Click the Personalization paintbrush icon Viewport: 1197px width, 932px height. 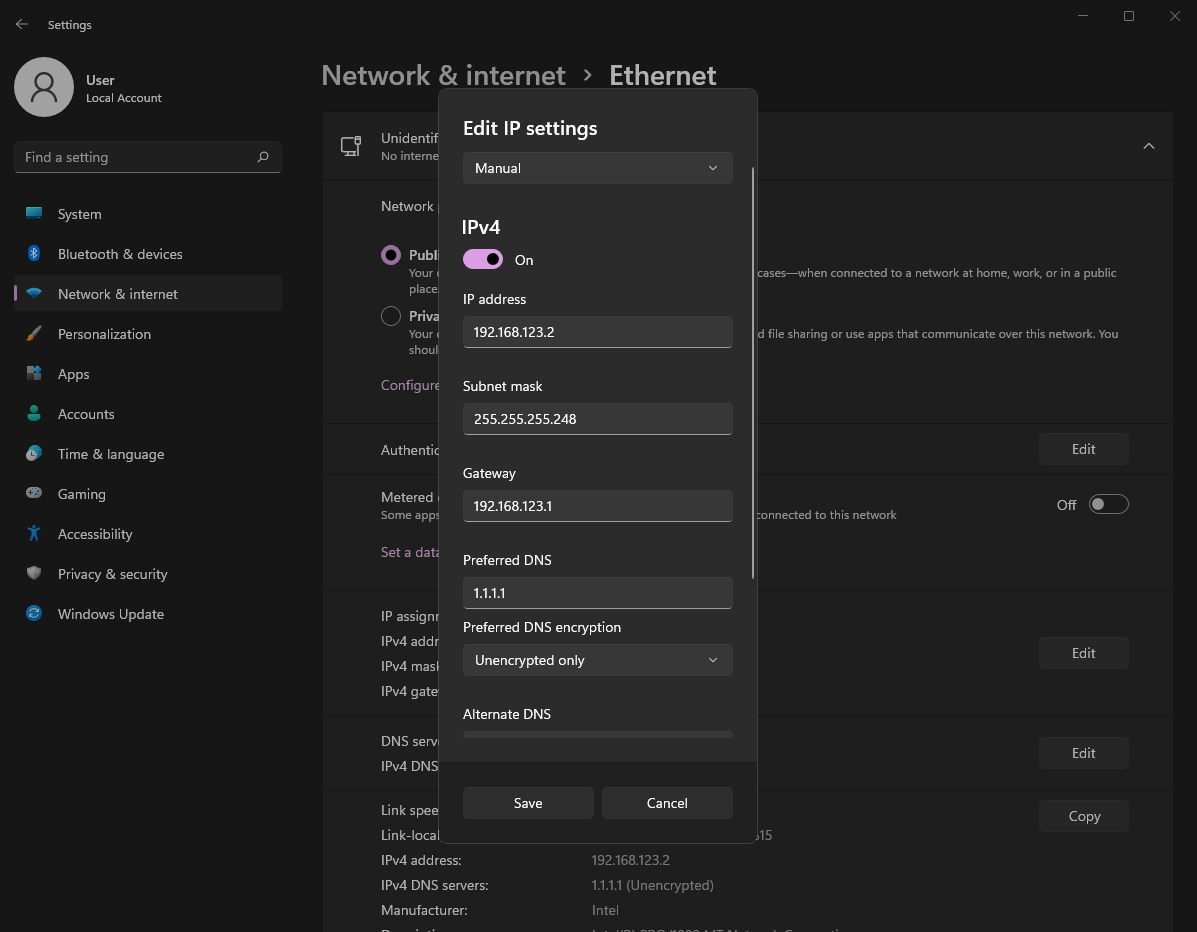pyautogui.click(x=35, y=334)
